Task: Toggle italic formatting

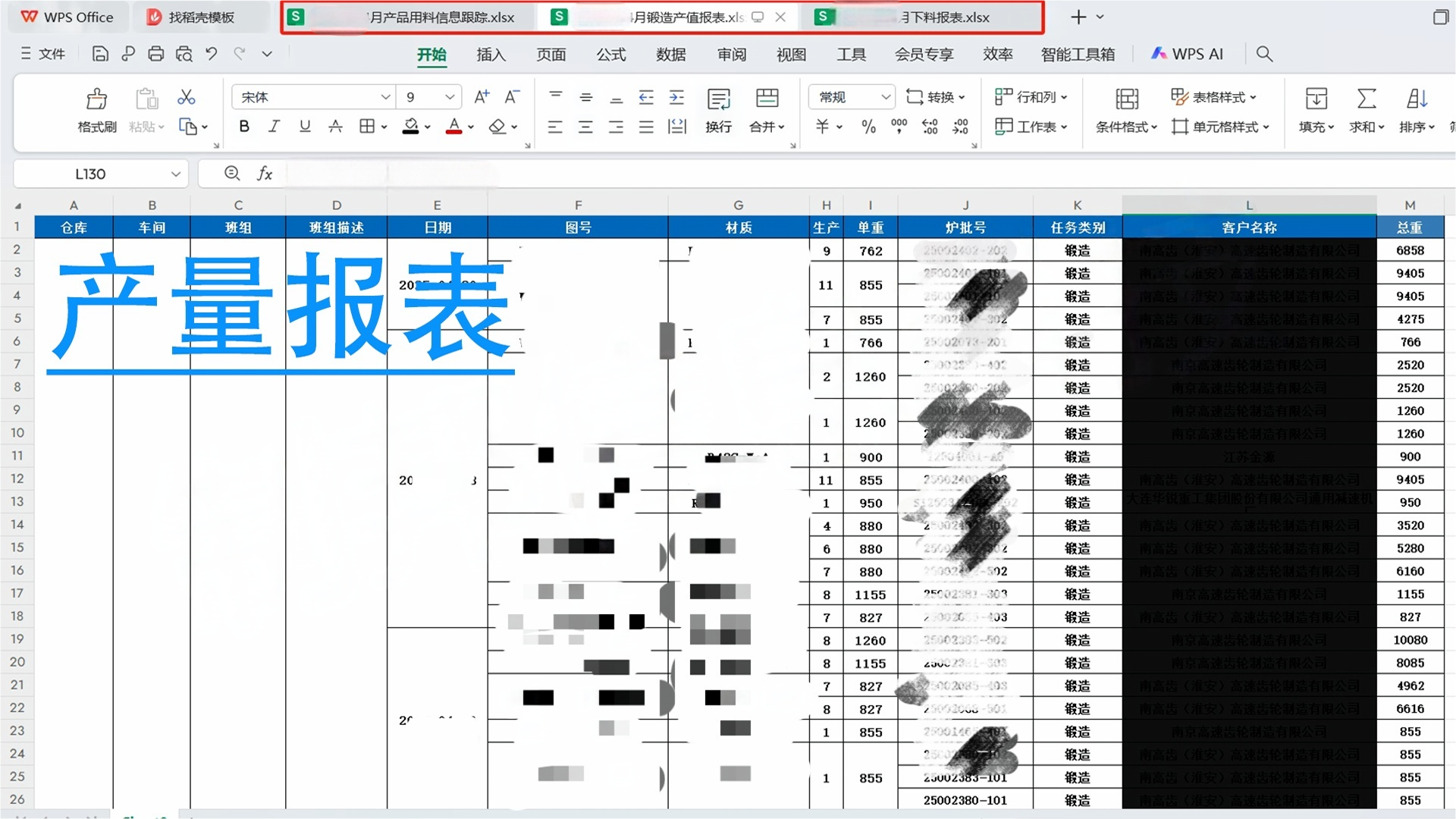Action: (x=274, y=127)
